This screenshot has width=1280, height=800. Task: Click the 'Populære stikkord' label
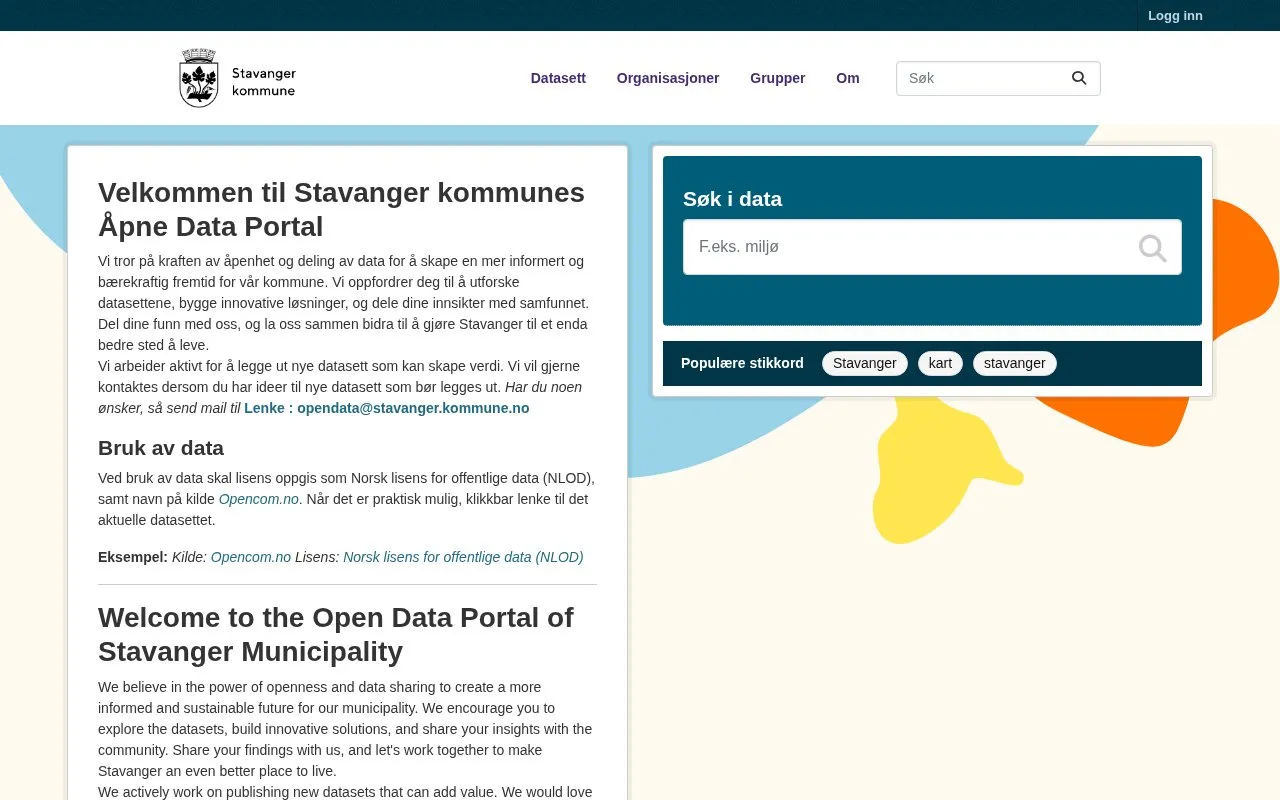pos(742,363)
